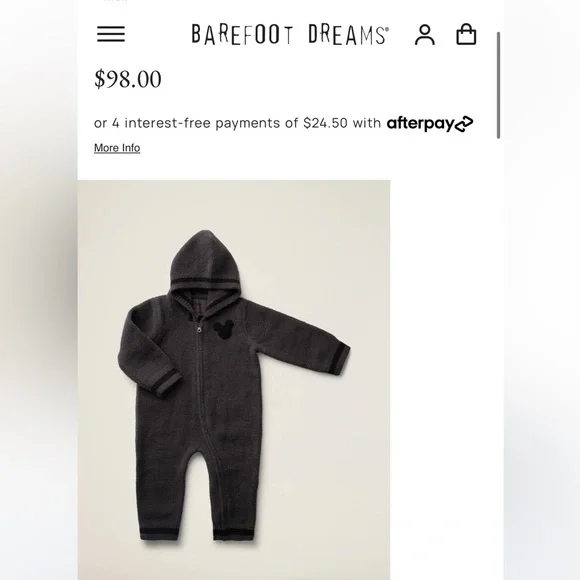
Task: Open the user account icon
Action: pos(425,35)
